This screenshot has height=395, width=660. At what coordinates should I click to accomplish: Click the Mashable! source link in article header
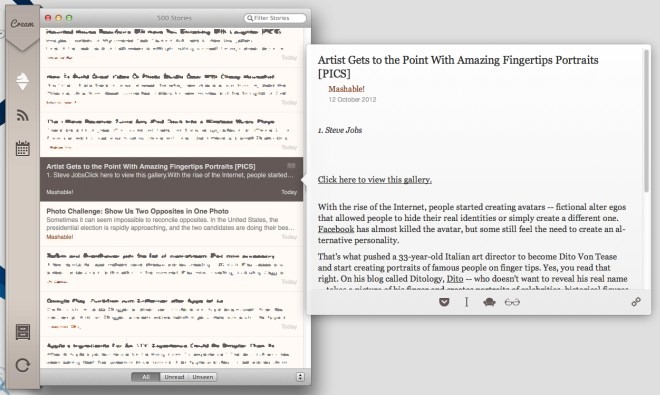[x=346, y=89]
